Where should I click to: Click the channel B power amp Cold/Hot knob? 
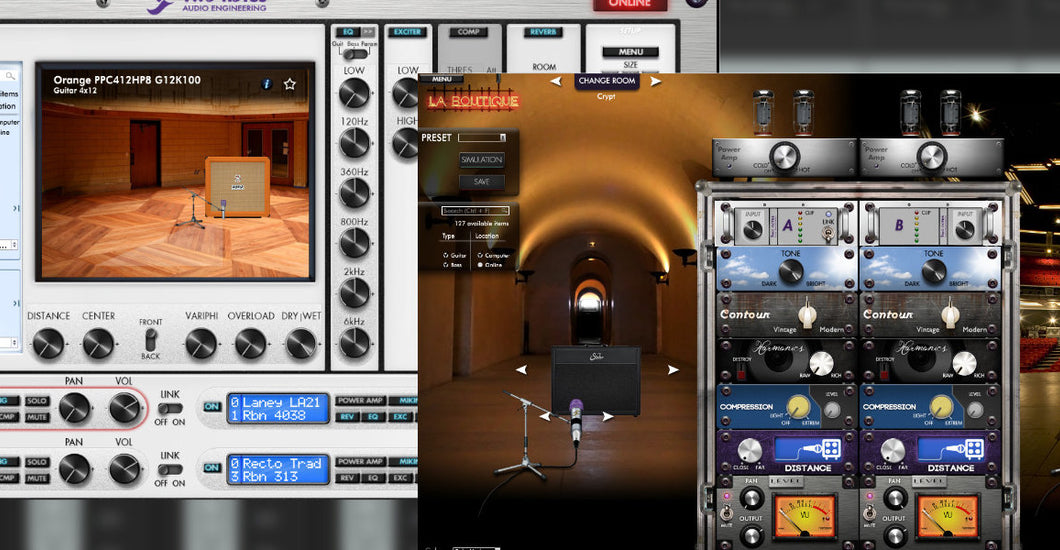931,157
